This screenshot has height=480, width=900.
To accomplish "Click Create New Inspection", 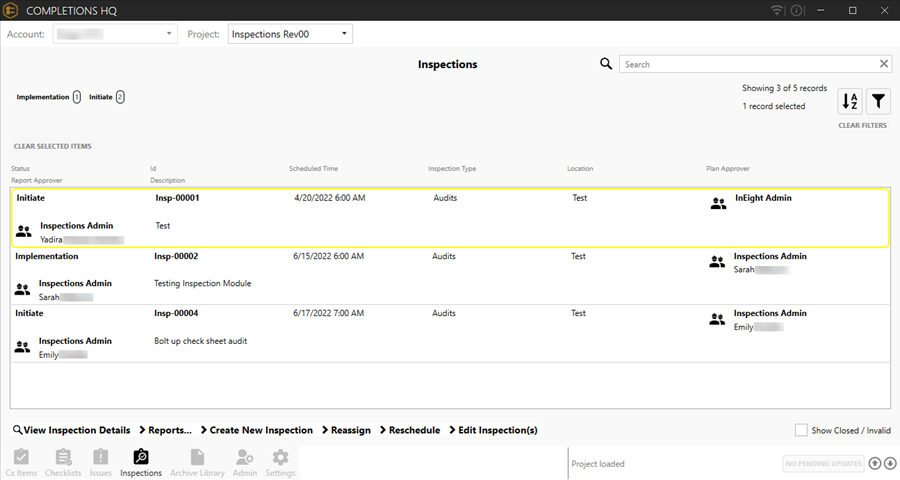I will click(x=256, y=430).
